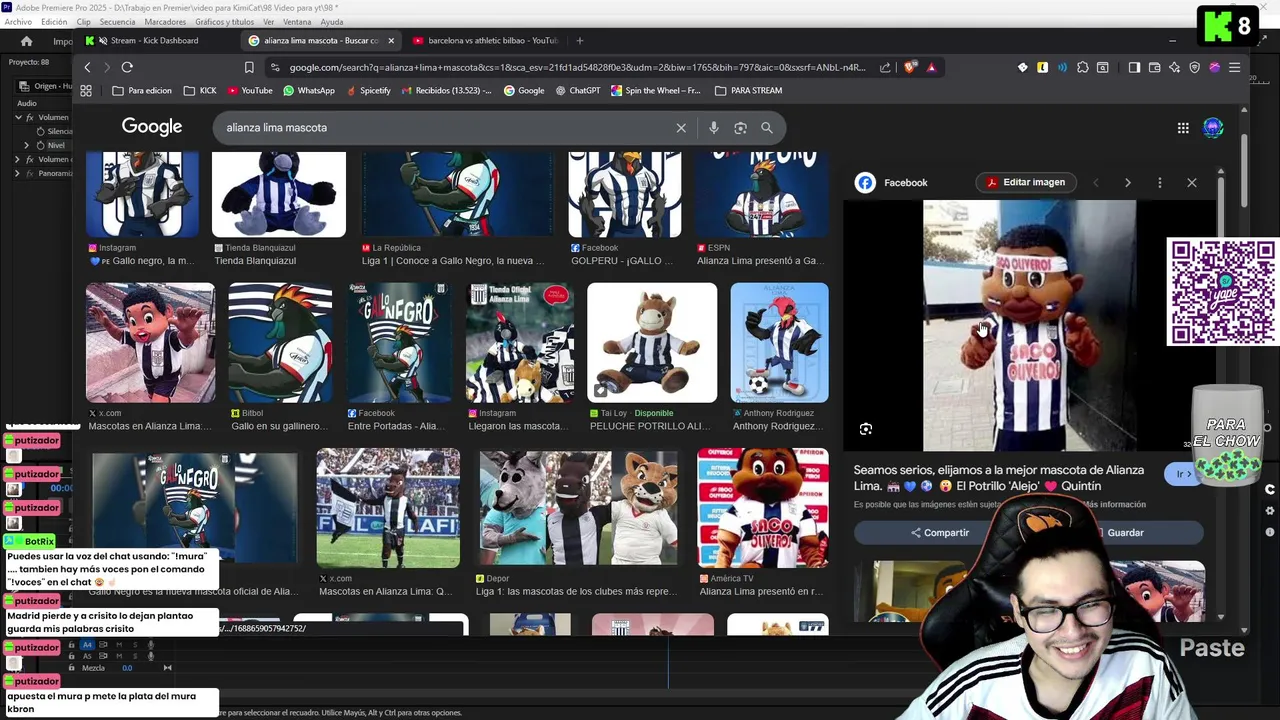Open PARA STREAM bookmarks folder
The height and width of the screenshot is (720, 1280).
click(x=748, y=91)
